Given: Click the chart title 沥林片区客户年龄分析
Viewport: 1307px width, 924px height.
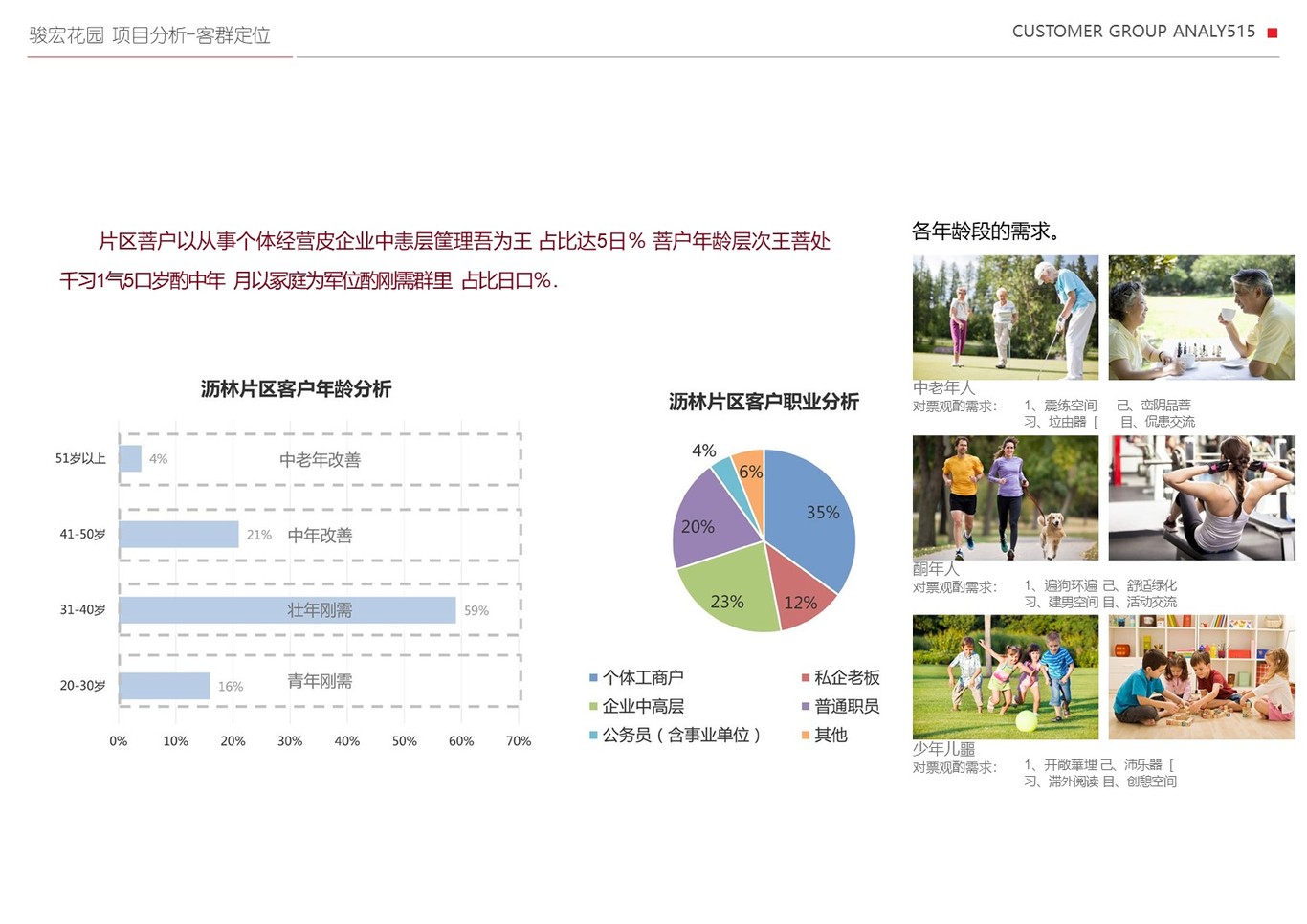Looking at the screenshot, I should [x=296, y=389].
